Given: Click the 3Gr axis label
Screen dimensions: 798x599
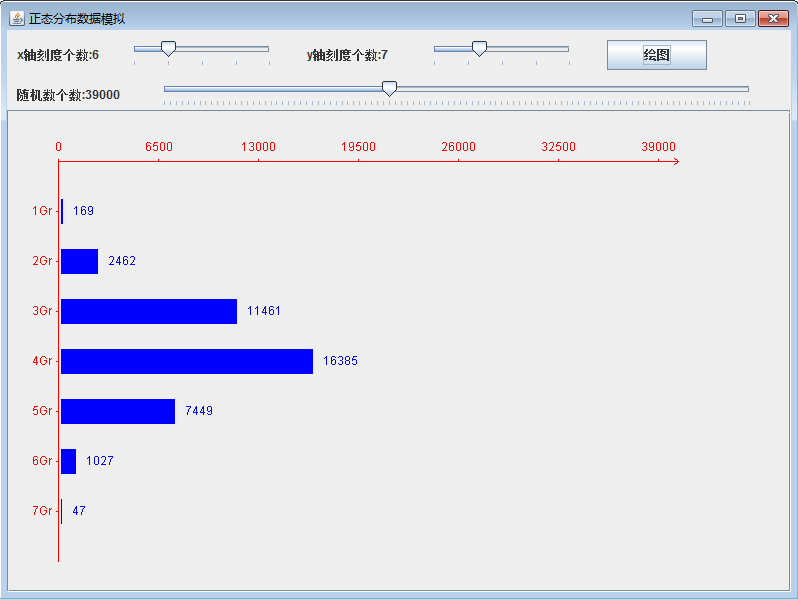Looking at the screenshot, I should click(x=42, y=311).
